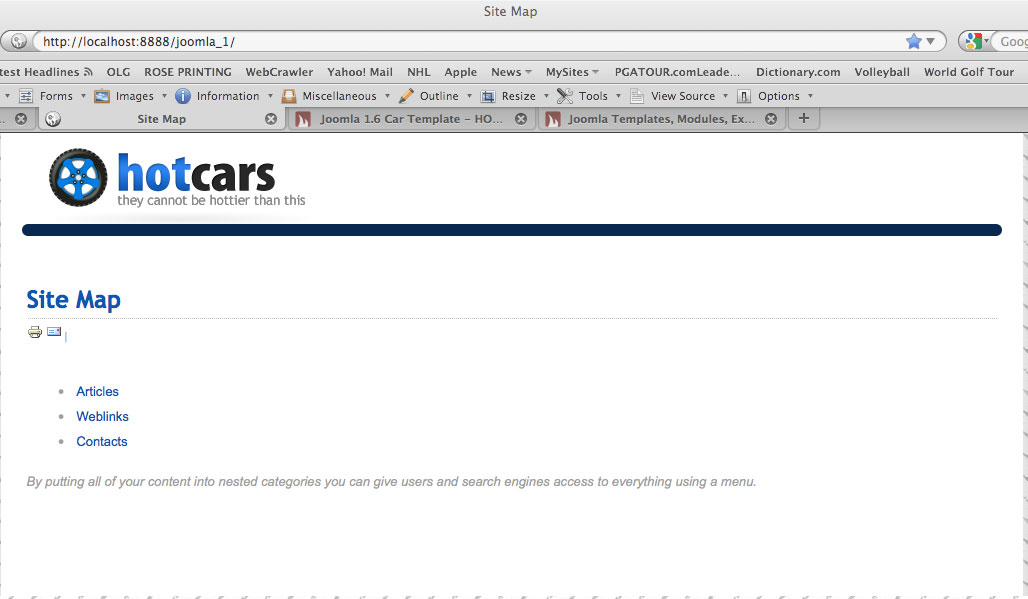
Task: Click the Google search field
Action: [x=1010, y=41]
